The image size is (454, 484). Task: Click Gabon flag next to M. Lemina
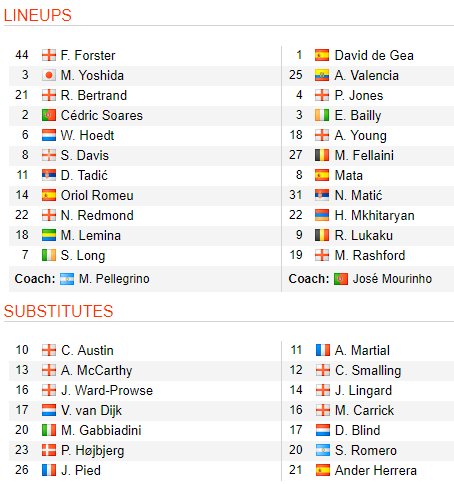(x=49, y=235)
